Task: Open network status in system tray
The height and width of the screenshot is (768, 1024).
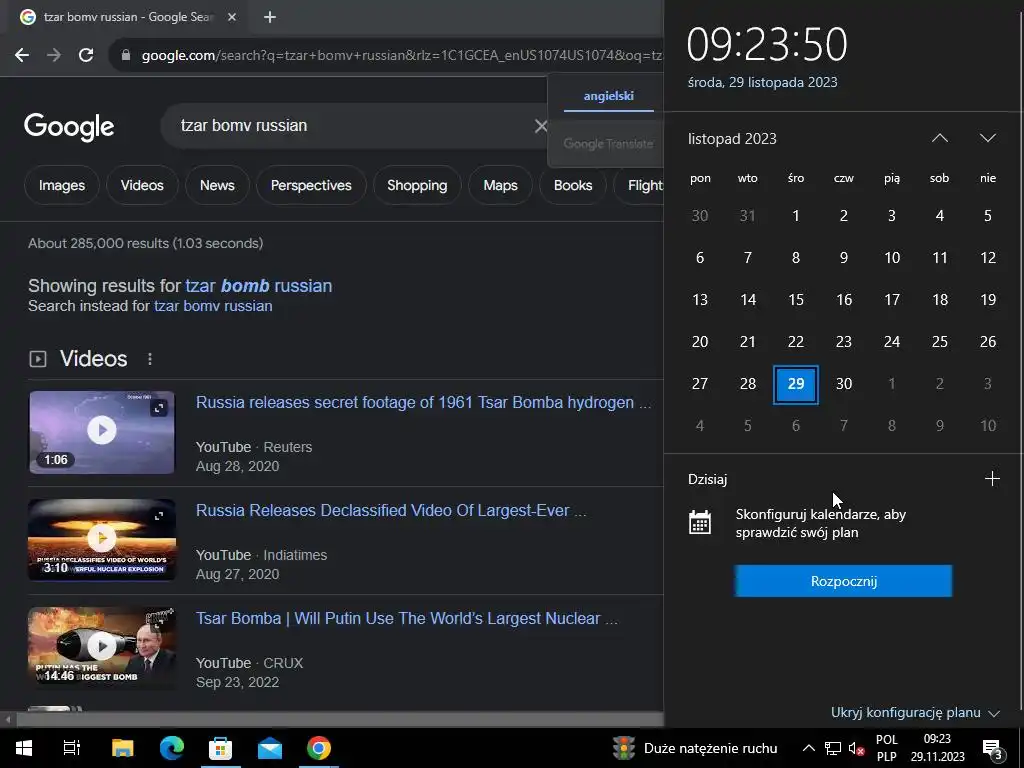Action: click(x=833, y=748)
